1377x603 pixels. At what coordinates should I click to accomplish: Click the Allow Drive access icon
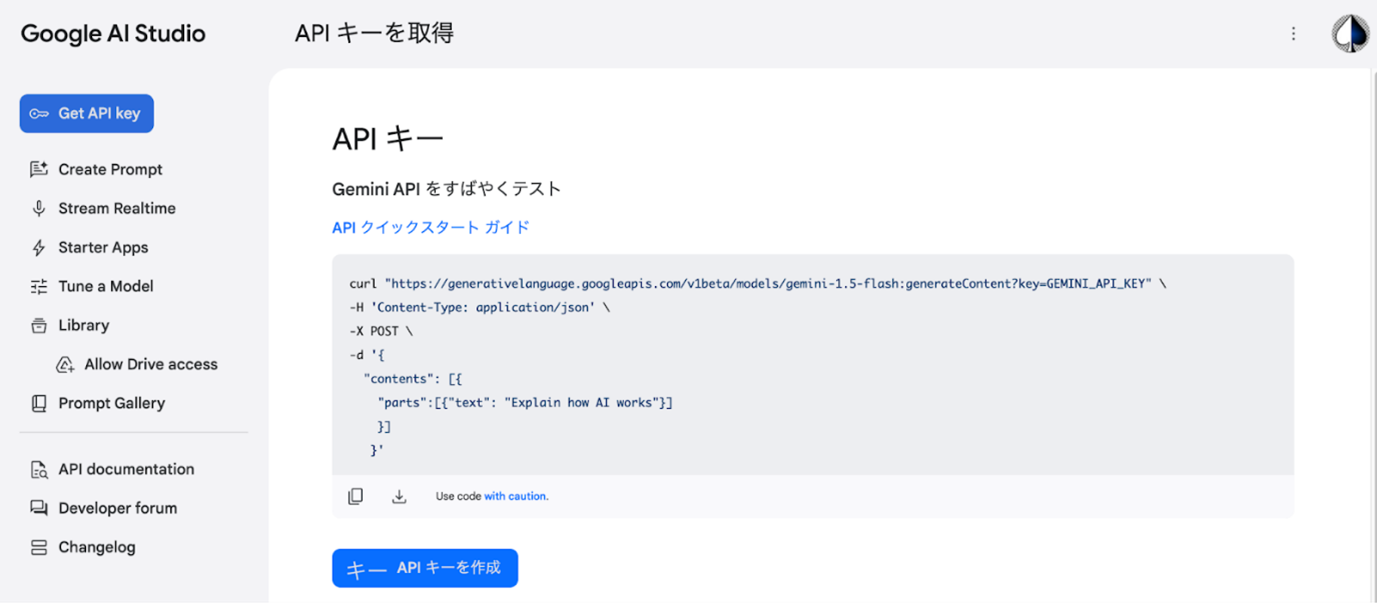point(65,364)
